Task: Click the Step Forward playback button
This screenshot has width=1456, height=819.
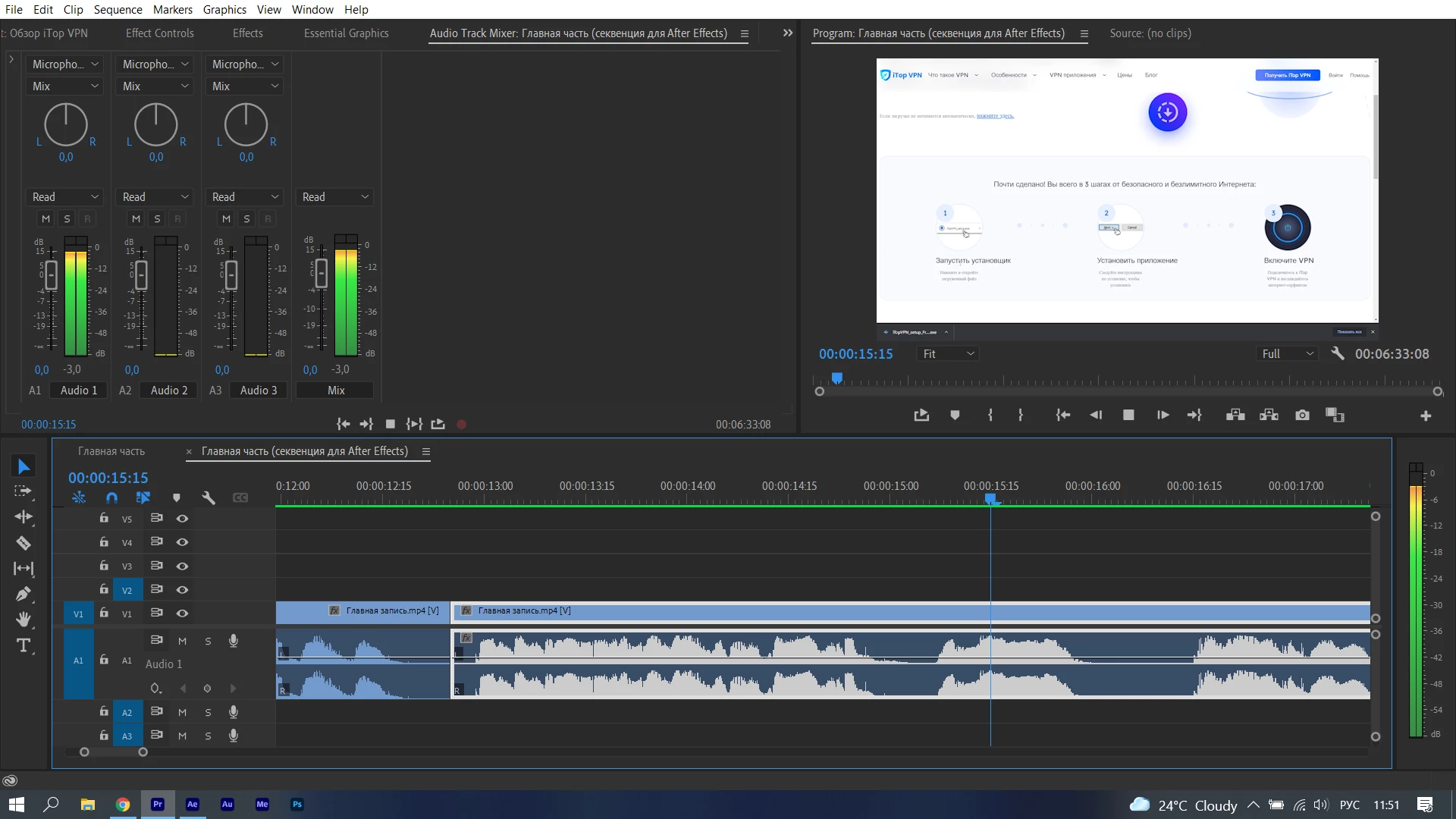Action: 1163,415
